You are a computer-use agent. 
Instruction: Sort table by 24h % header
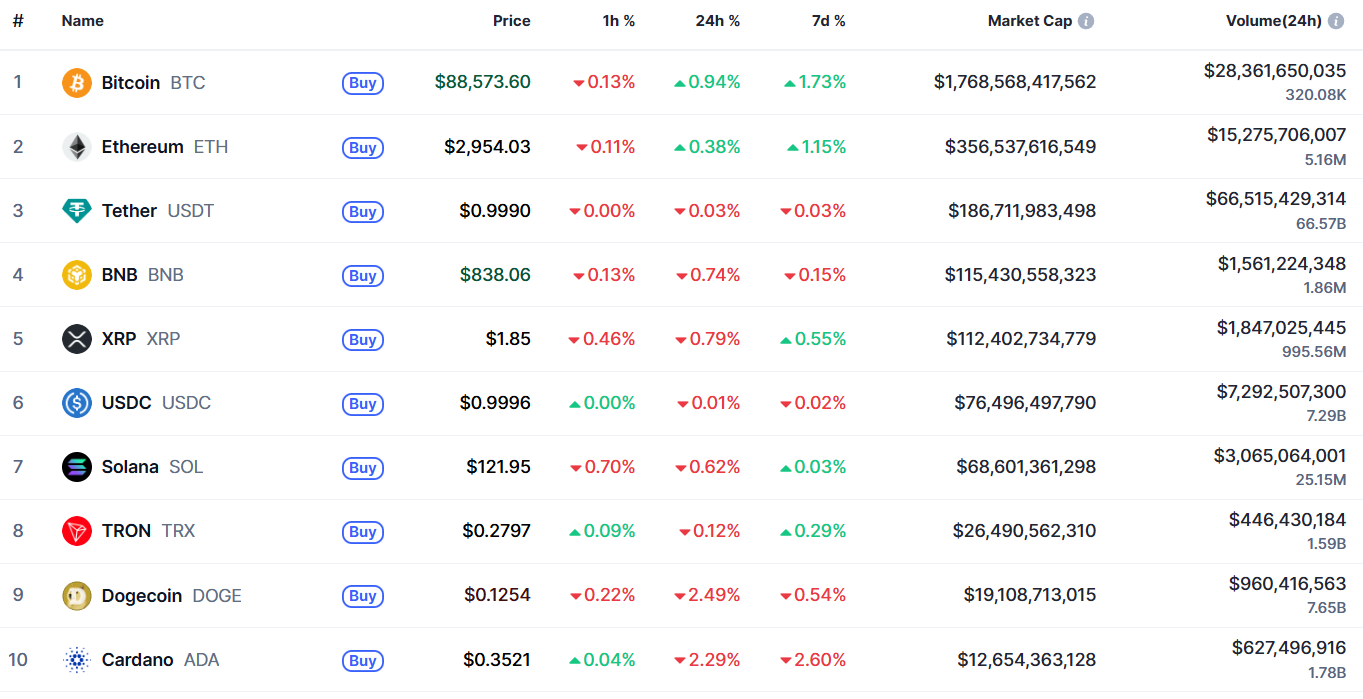[x=718, y=21]
